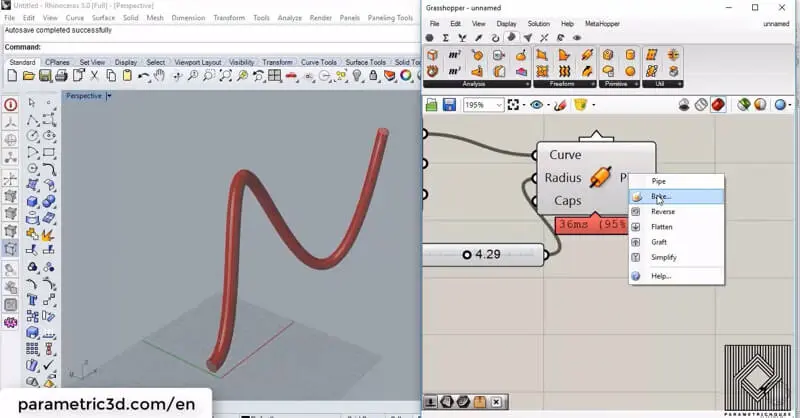Click the Pipe component icon on canvas
800x418 pixels.
(600, 178)
